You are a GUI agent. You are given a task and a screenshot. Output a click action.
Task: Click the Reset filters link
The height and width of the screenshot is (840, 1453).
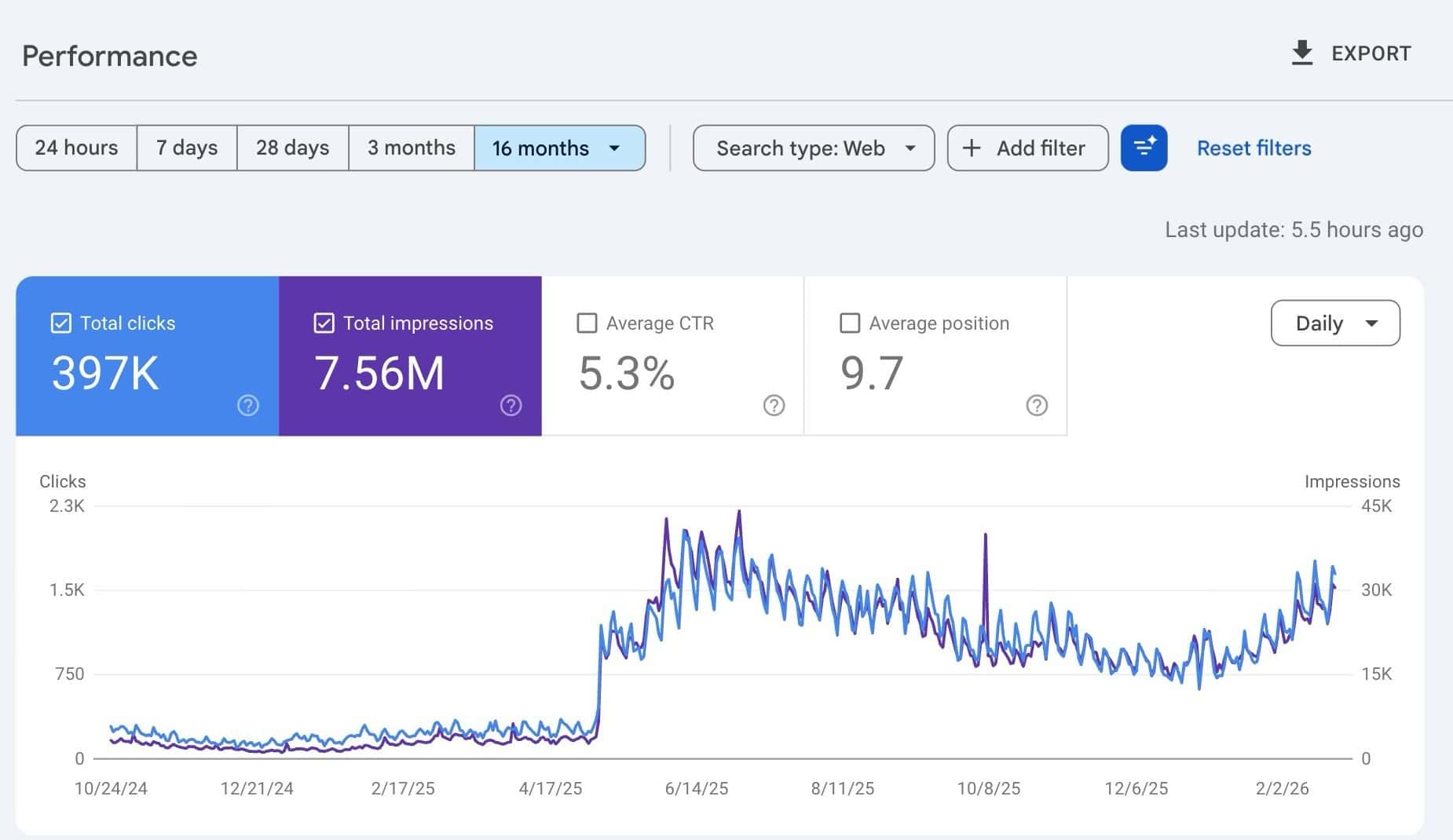[1254, 148]
